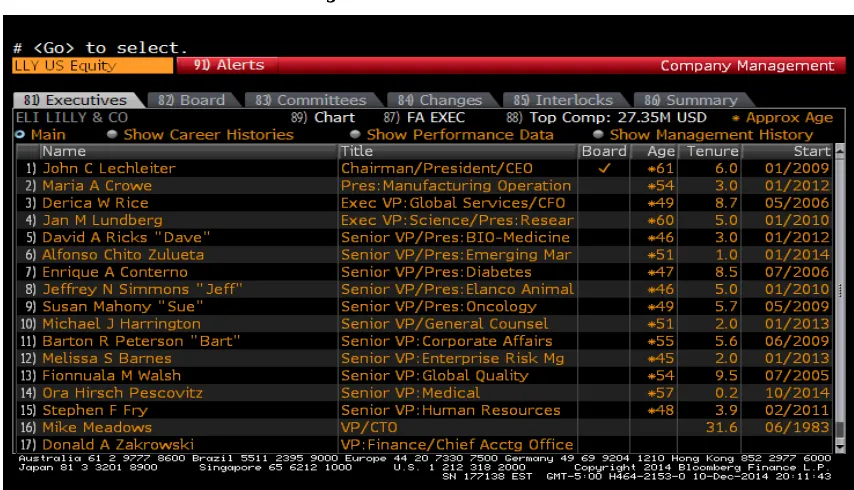Click the title Chairman/President/CEO
Viewport: 854px width, 490px height.
pyautogui.click(x=437, y=168)
